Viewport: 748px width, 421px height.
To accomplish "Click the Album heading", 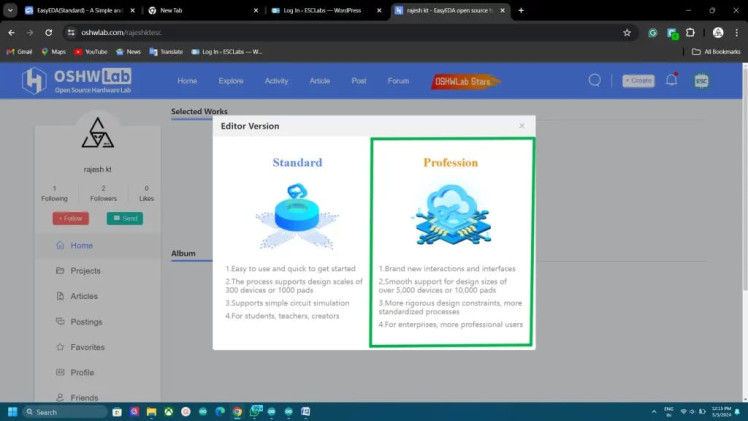I will pyautogui.click(x=183, y=253).
